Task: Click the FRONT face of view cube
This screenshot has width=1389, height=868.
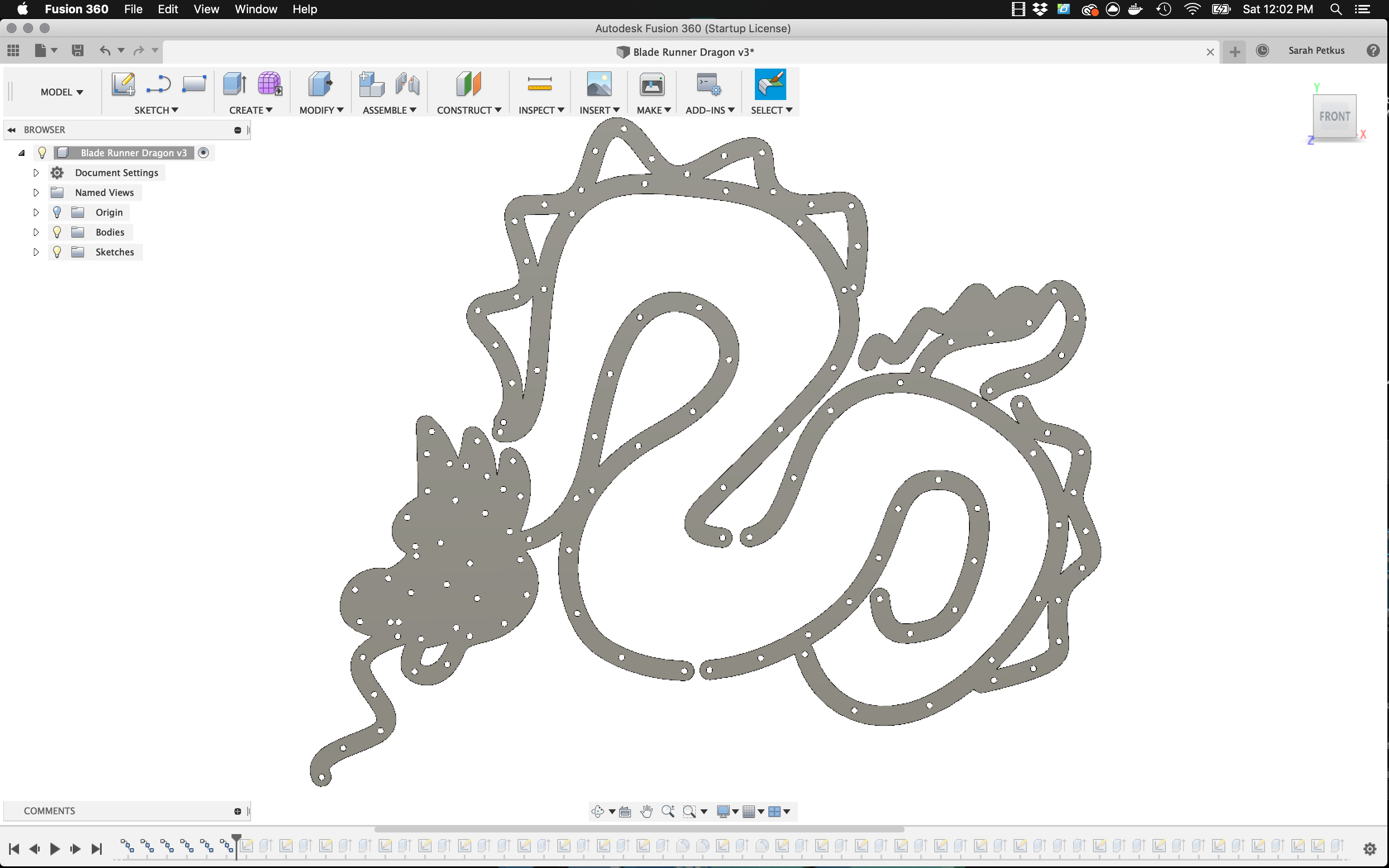Action: (1334, 117)
